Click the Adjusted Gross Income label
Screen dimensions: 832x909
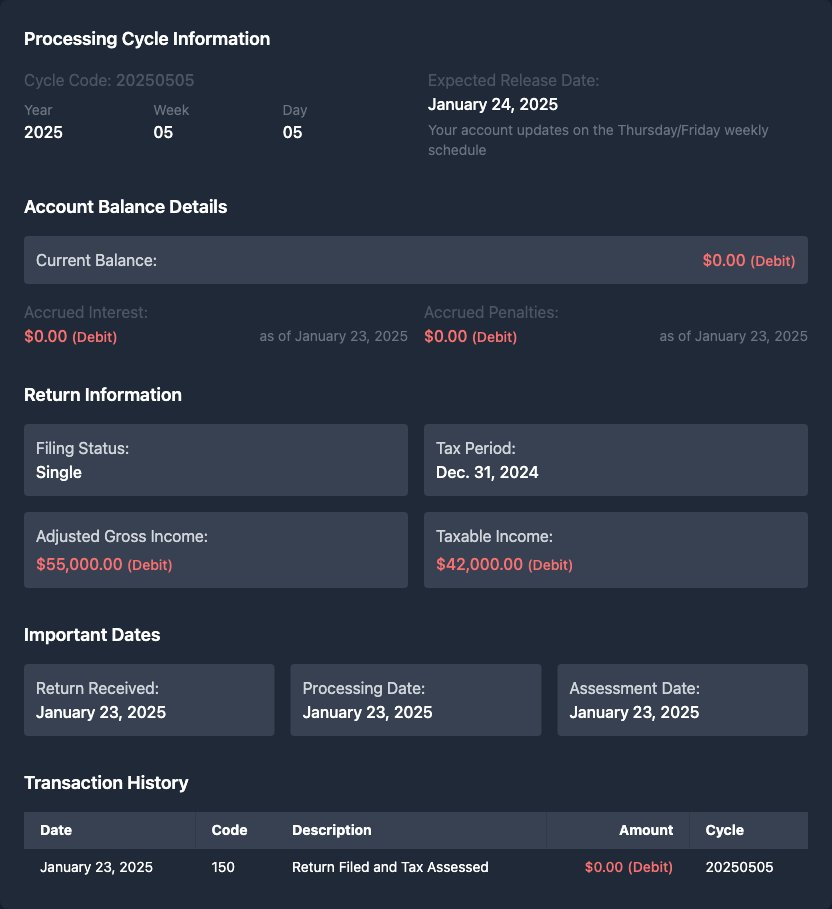pyautogui.click(x=122, y=536)
